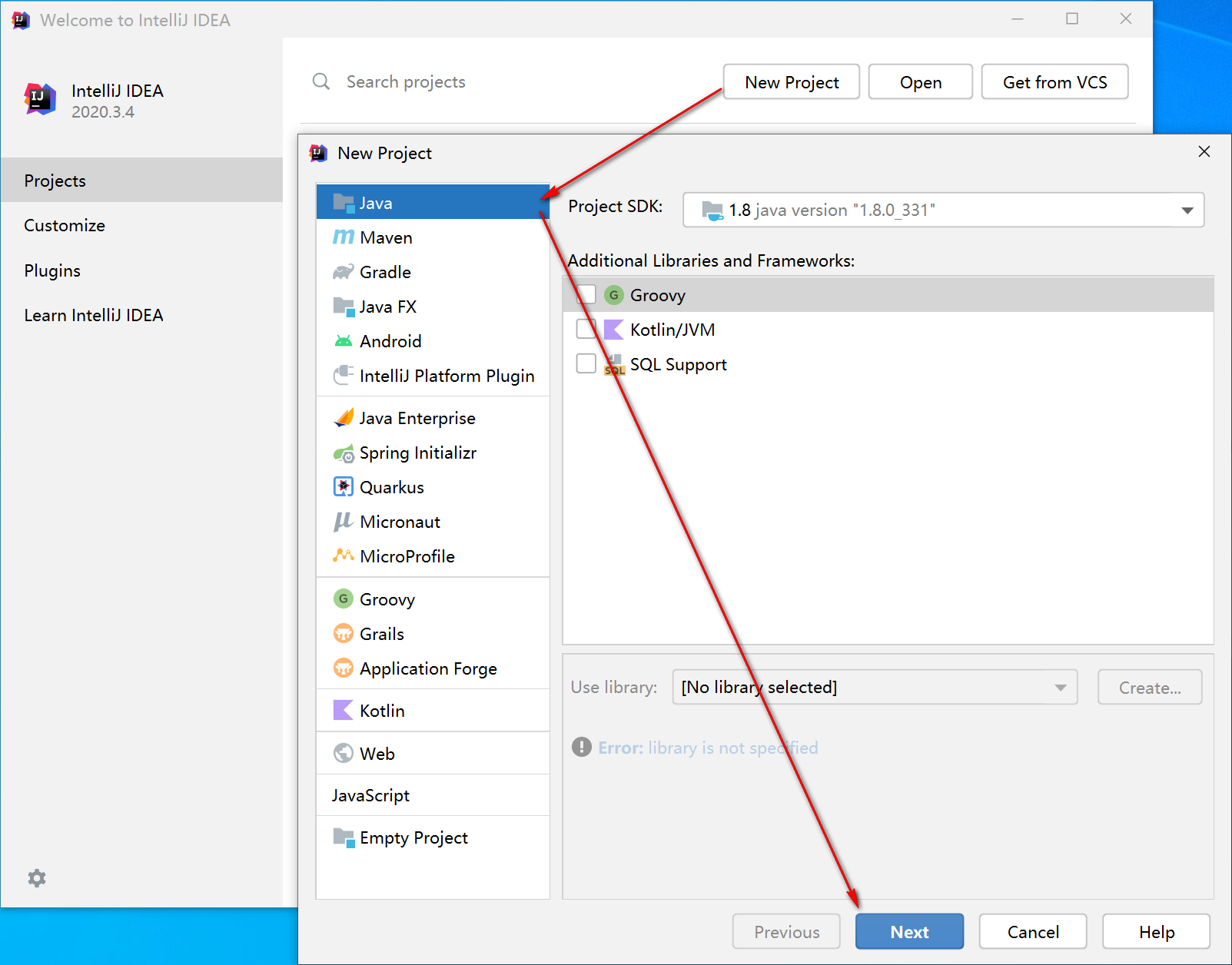1232x965 pixels.
Task: Open the Projects tab in the sidebar
Action: [141, 181]
